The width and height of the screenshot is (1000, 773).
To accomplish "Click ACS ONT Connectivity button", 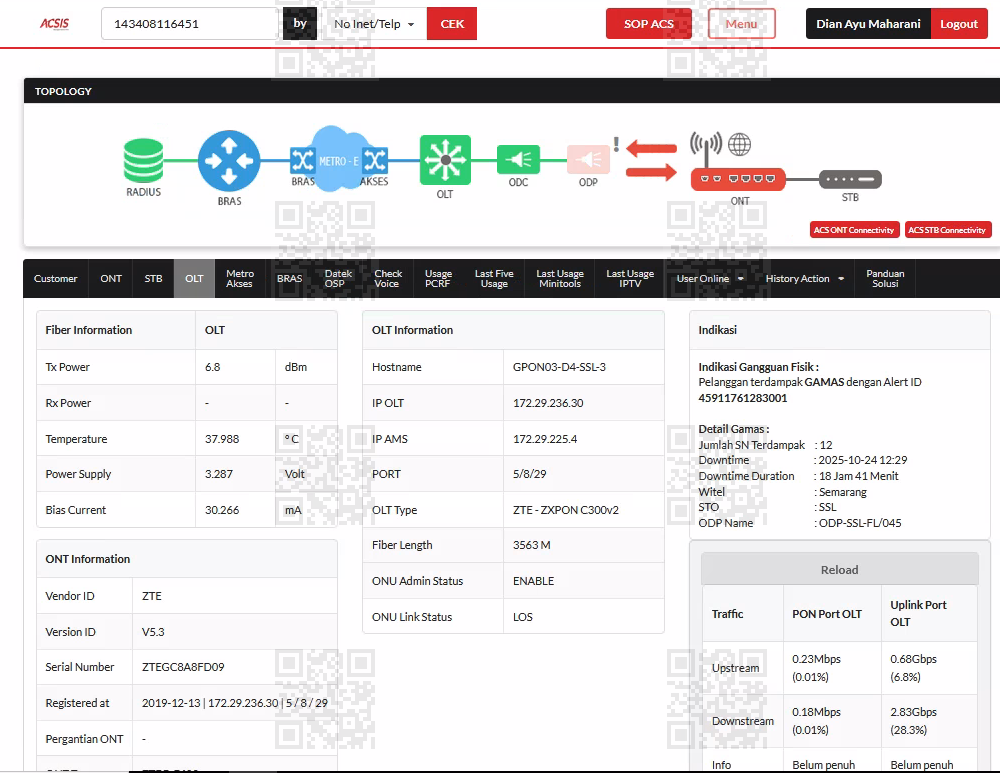I will [x=854, y=230].
